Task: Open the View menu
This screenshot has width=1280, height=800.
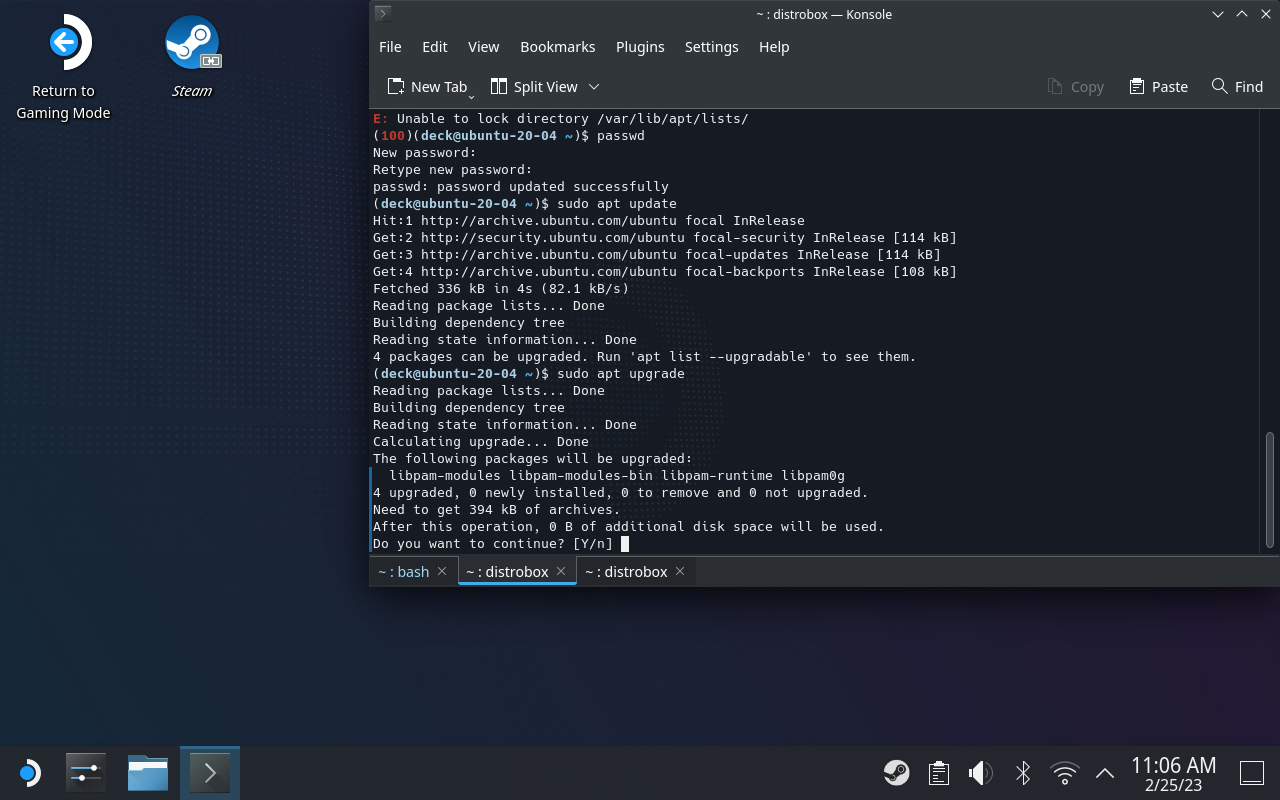Action: click(x=483, y=47)
